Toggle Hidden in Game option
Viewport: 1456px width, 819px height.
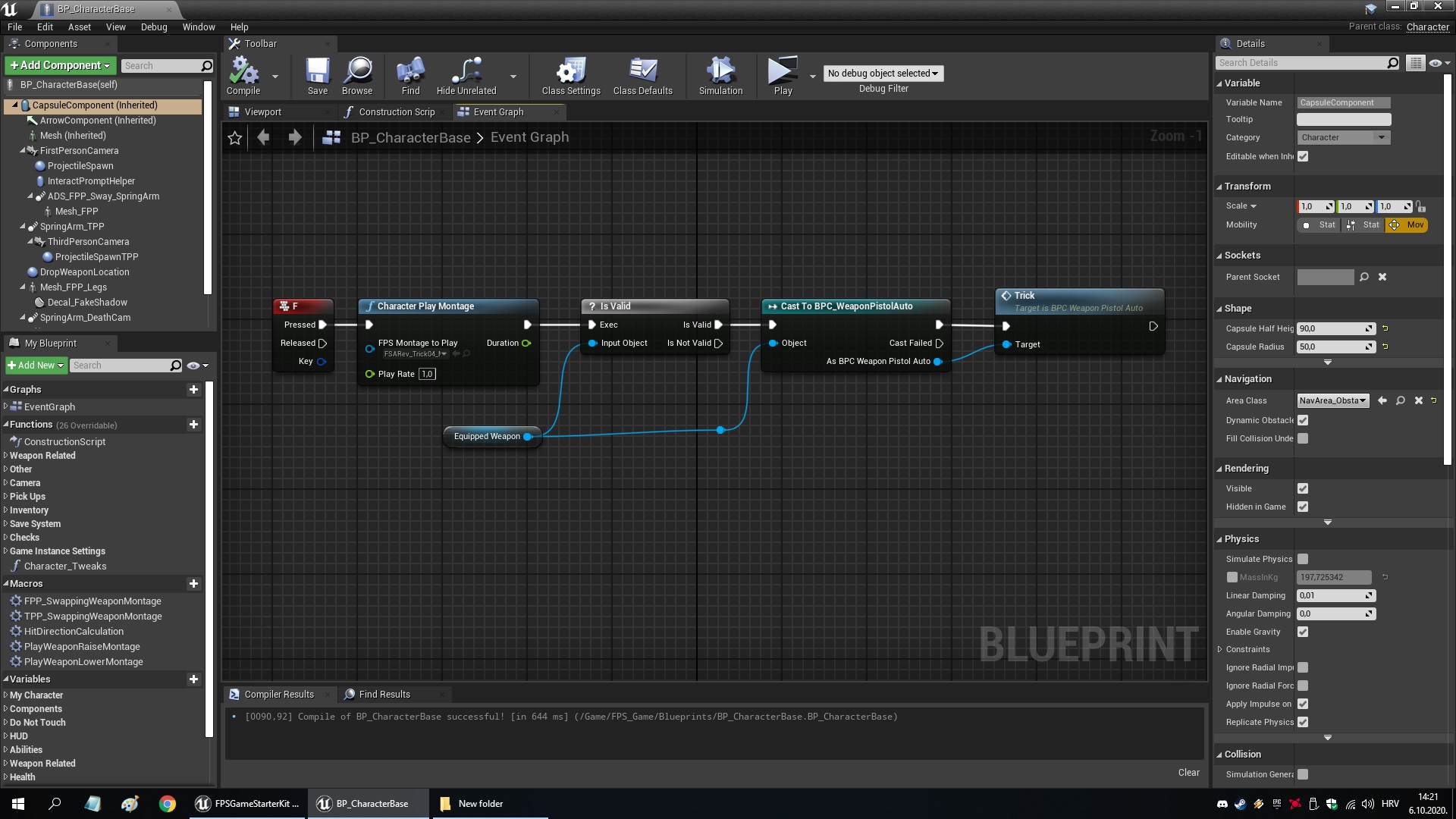pos(1303,507)
